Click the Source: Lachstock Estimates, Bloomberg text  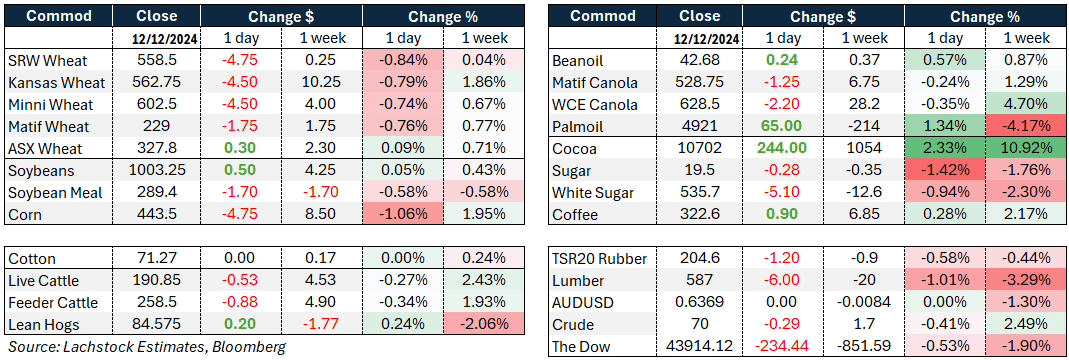[x=147, y=347]
